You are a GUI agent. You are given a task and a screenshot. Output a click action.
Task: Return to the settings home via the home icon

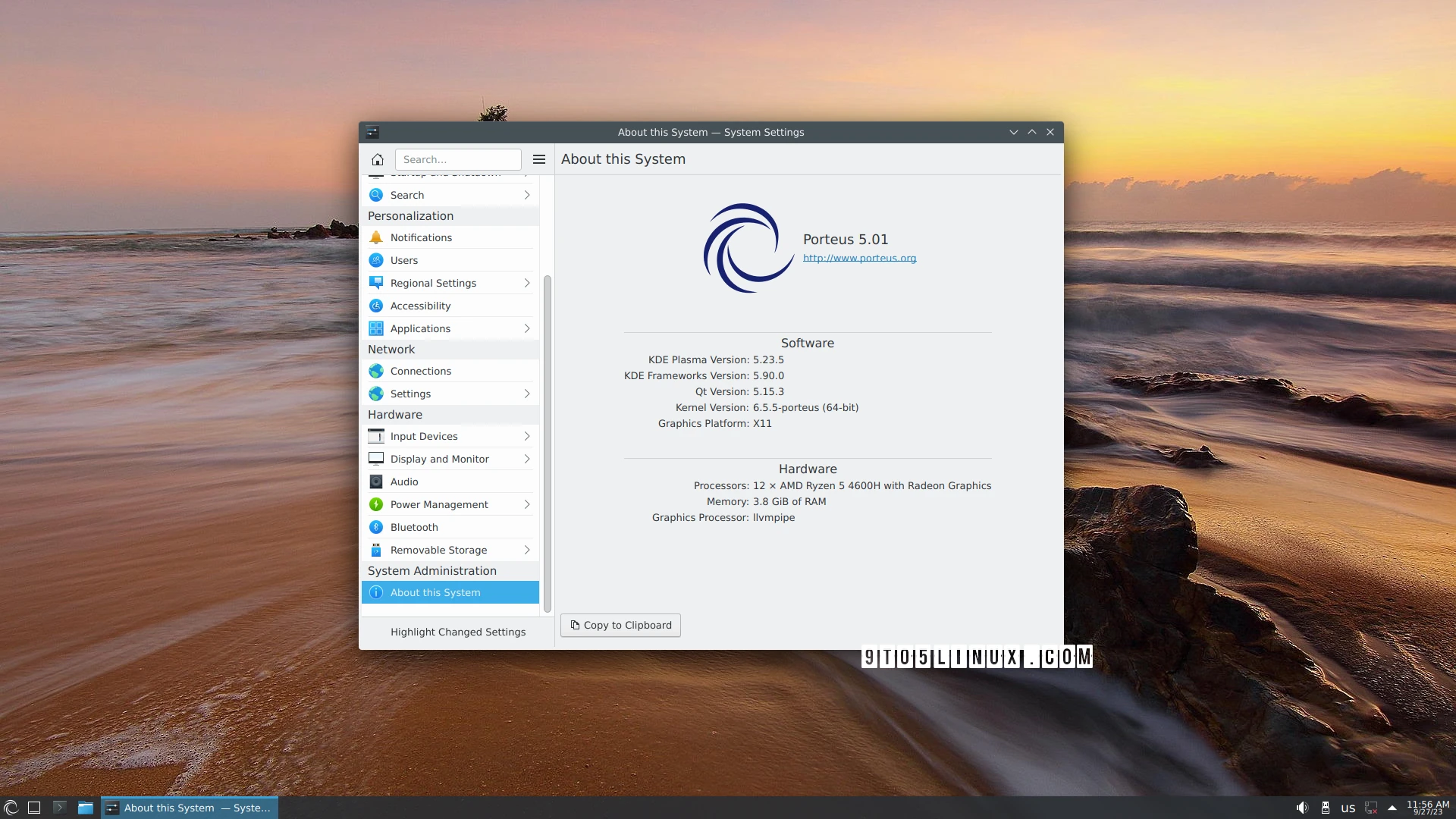coord(377,159)
